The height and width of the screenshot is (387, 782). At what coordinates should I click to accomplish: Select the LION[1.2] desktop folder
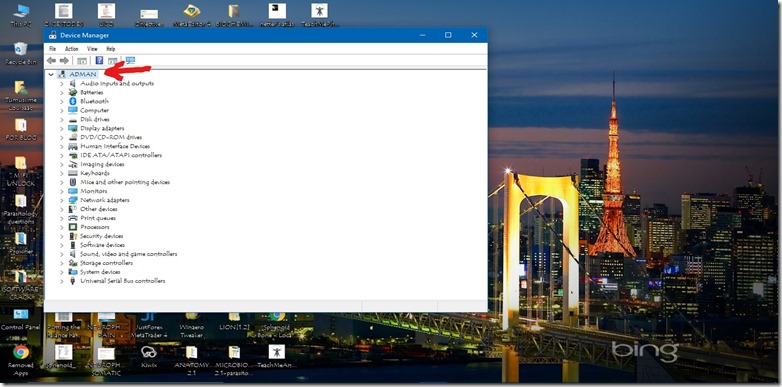(234, 322)
